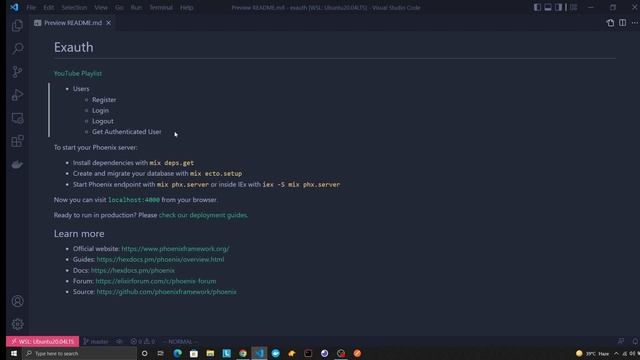The image size is (640, 360).
Task: Split the editor to the right
Action: (622, 23)
